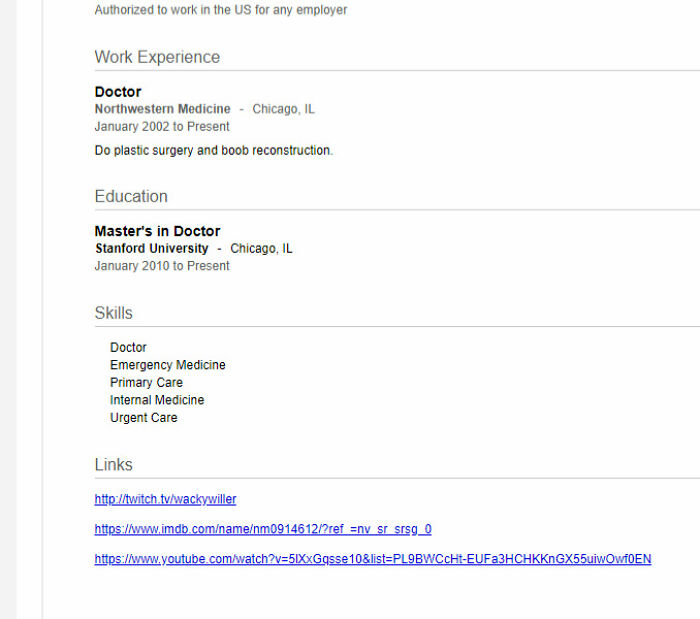Select the Urgent Care skill

tap(144, 418)
